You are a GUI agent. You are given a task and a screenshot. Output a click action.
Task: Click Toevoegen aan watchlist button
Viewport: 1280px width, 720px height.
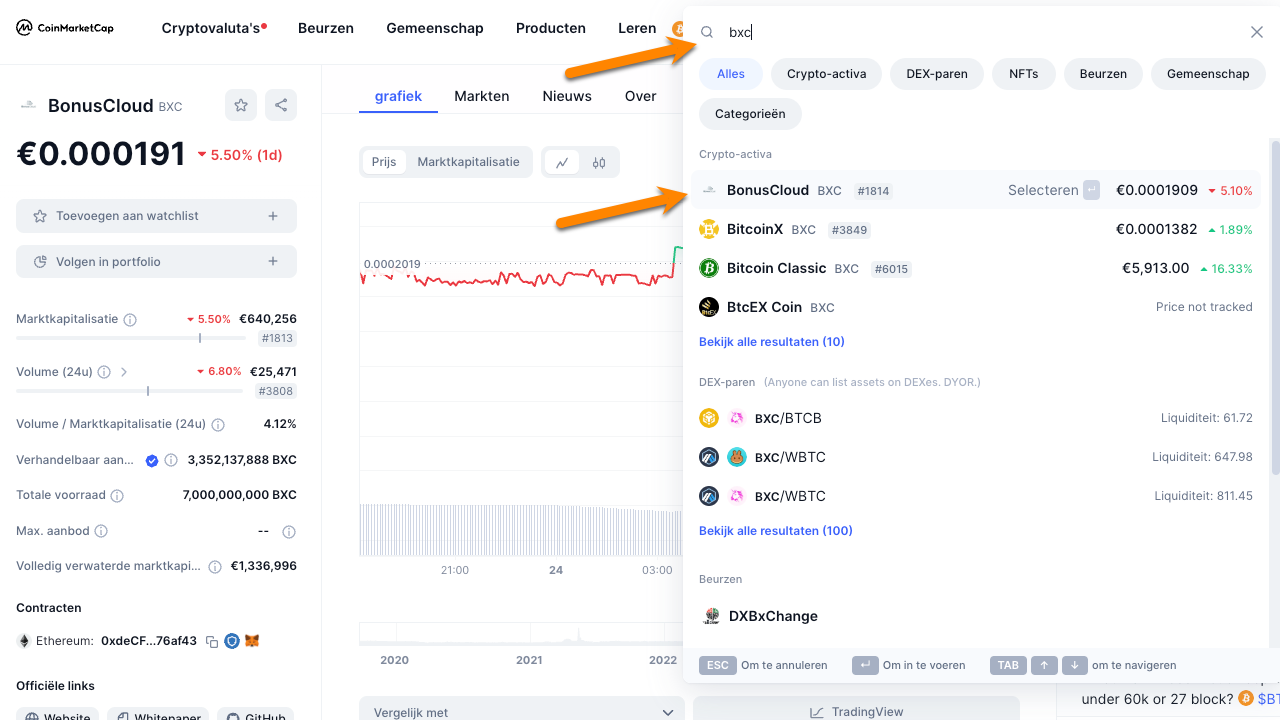point(156,216)
